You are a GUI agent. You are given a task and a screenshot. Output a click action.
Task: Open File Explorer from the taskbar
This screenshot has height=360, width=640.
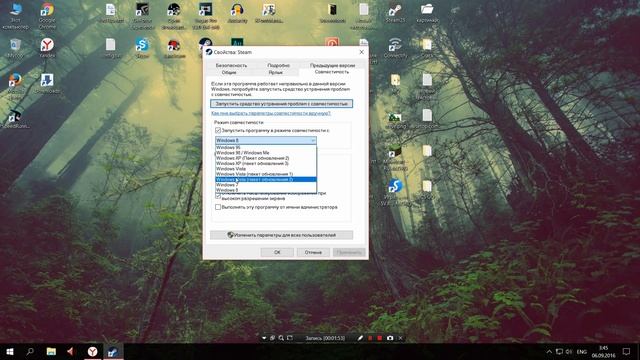pyautogui.click(x=51, y=351)
